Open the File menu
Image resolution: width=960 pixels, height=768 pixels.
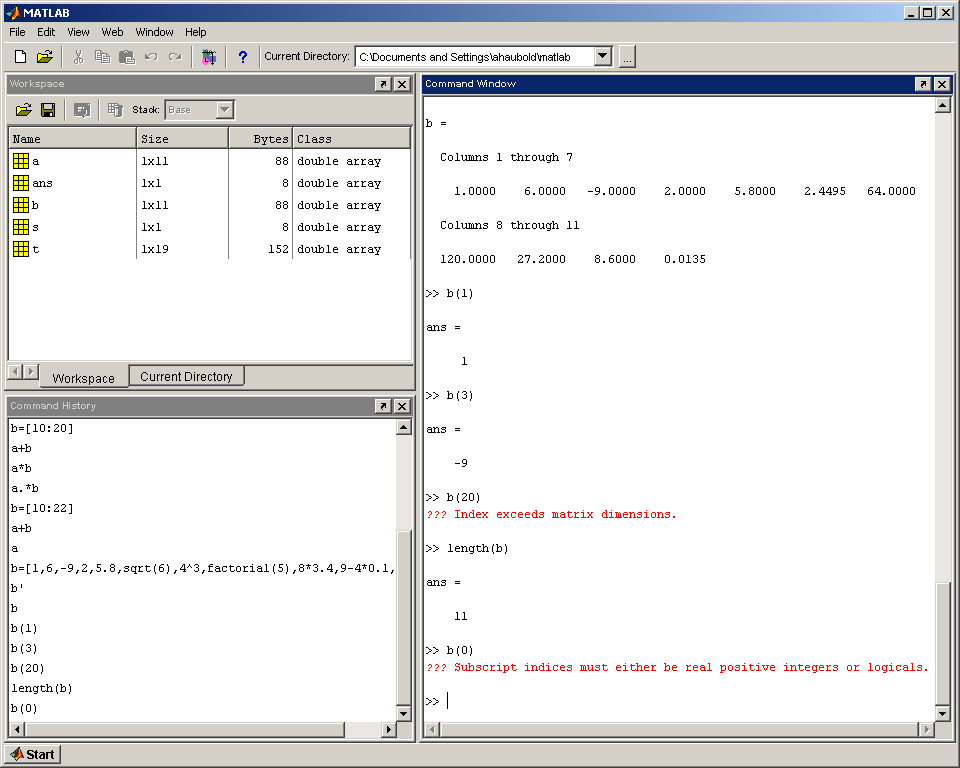point(17,32)
